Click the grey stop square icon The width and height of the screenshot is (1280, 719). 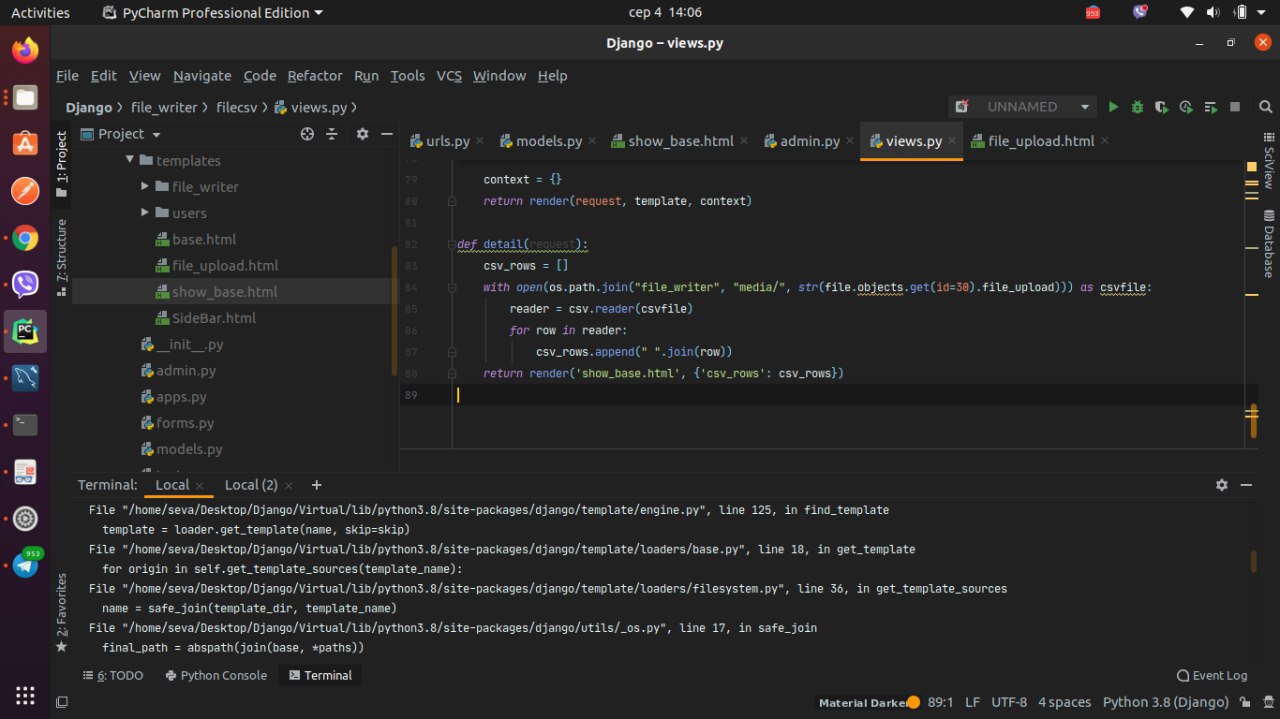click(x=1235, y=106)
